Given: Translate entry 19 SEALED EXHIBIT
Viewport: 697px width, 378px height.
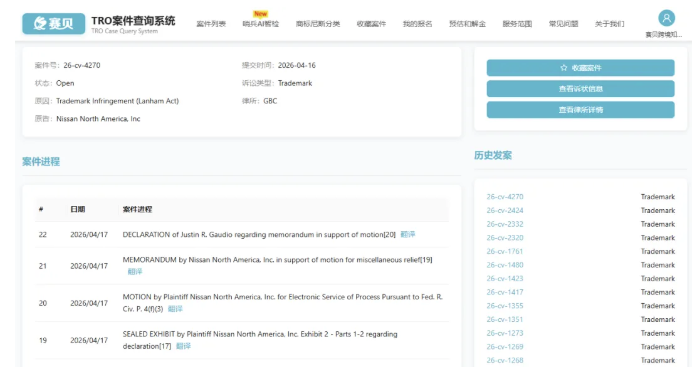Looking at the screenshot, I should pyautogui.click(x=183, y=346).
